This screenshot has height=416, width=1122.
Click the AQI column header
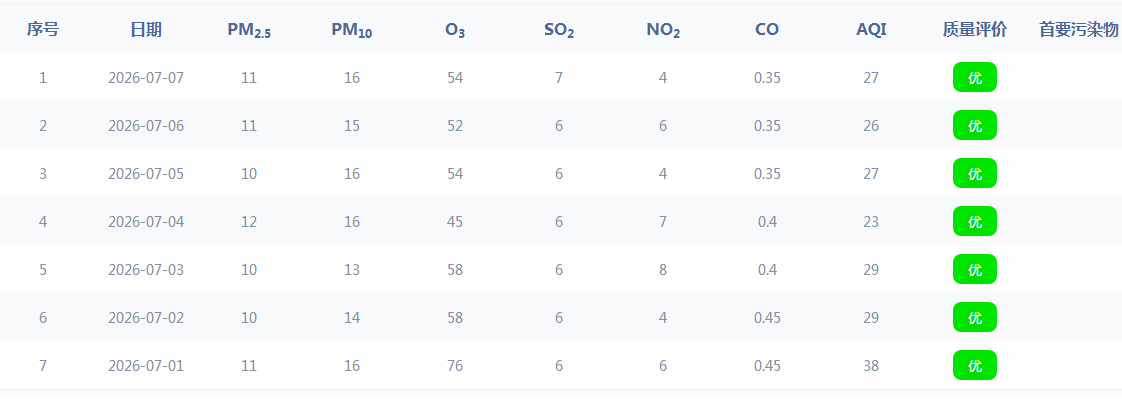coord(871,29)
